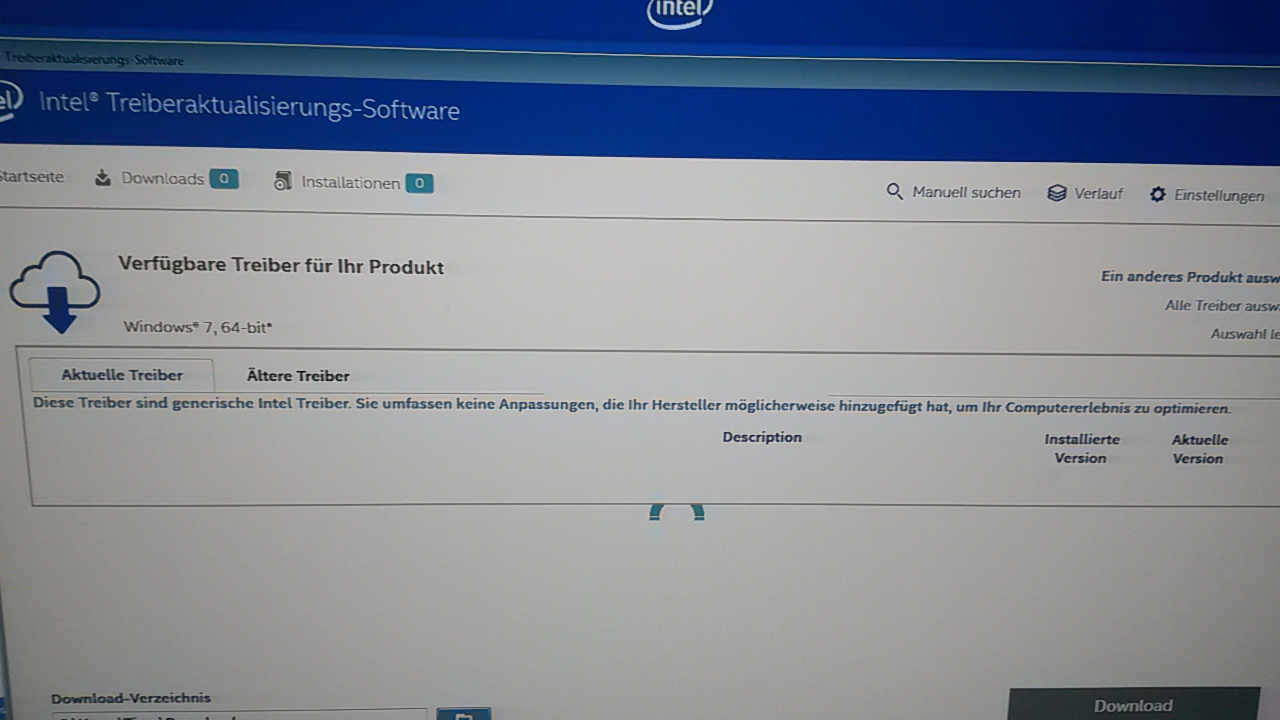Click the Intel logo in the header

(8, 102)
